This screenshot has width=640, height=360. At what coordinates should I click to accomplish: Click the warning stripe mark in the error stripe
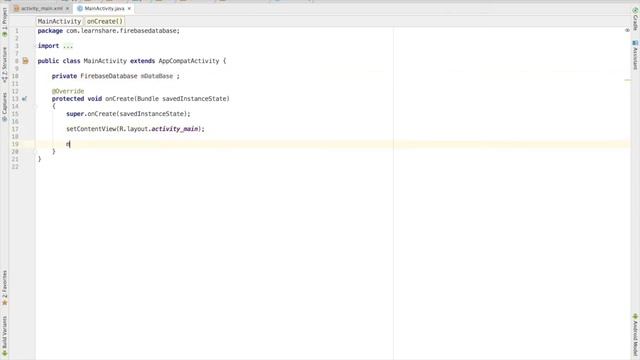click(627, 80)
